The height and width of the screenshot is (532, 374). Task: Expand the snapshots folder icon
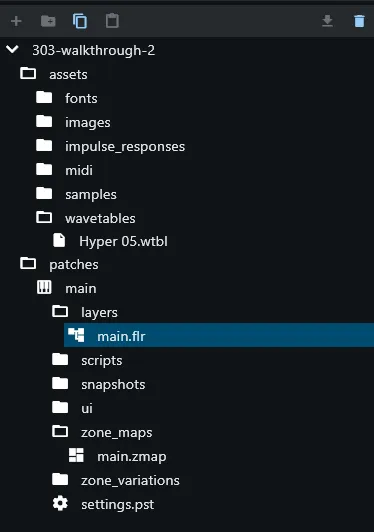tap(60, 383)
